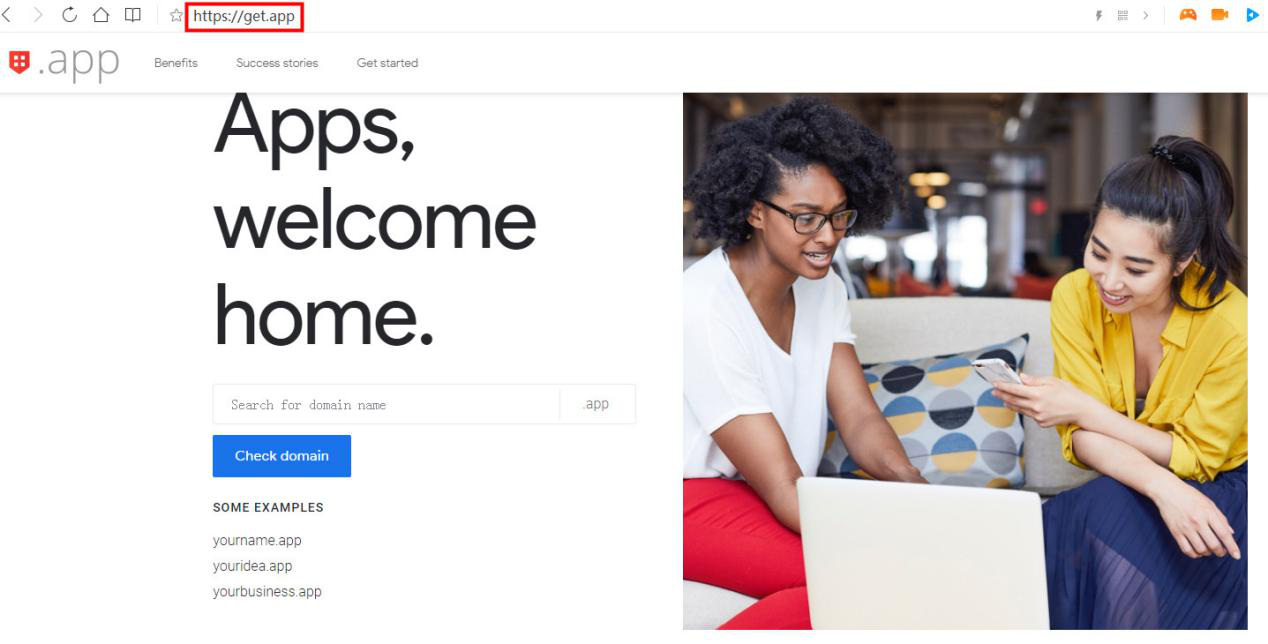Screen dimensions: 1268x644
Task: Open the QR code icon in address bar
Action: (1122, 15)
